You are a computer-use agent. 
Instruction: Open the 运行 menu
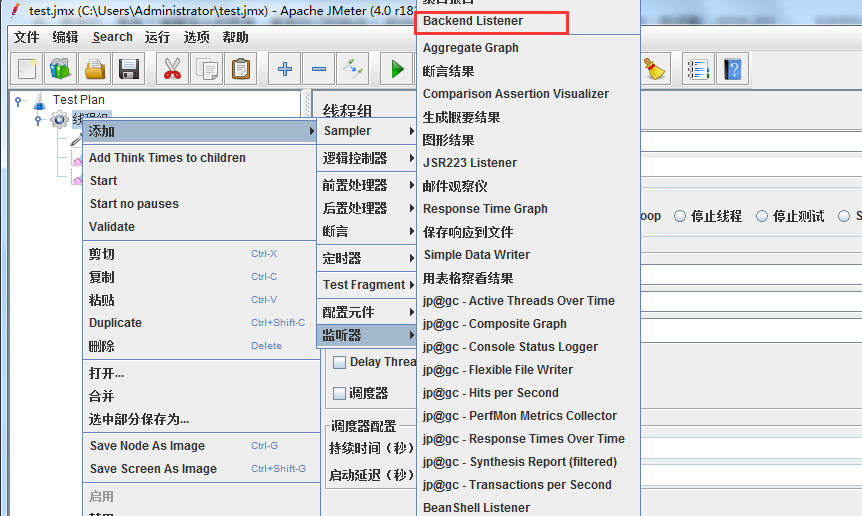(157, 37)
